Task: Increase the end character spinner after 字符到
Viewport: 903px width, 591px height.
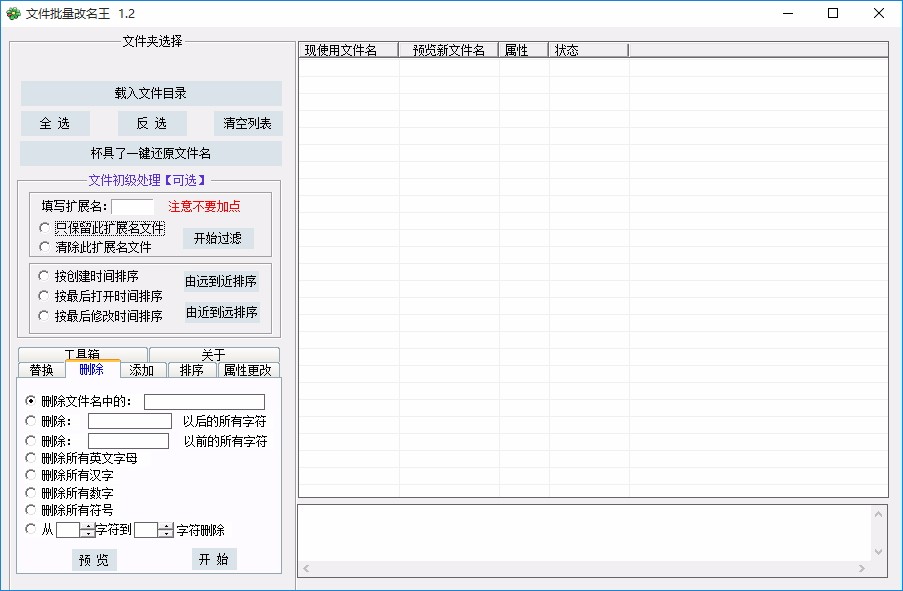Action: (166, 526)
